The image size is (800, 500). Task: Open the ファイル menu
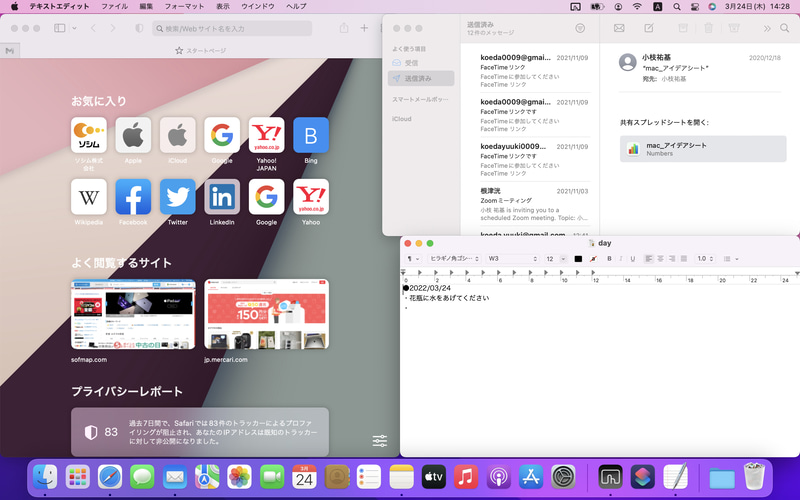(114, 7)
